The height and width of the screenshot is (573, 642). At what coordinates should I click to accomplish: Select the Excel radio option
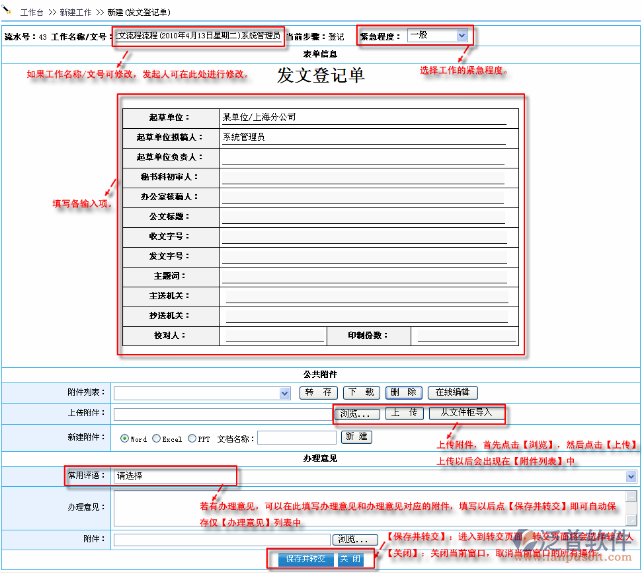coord(156,438)
